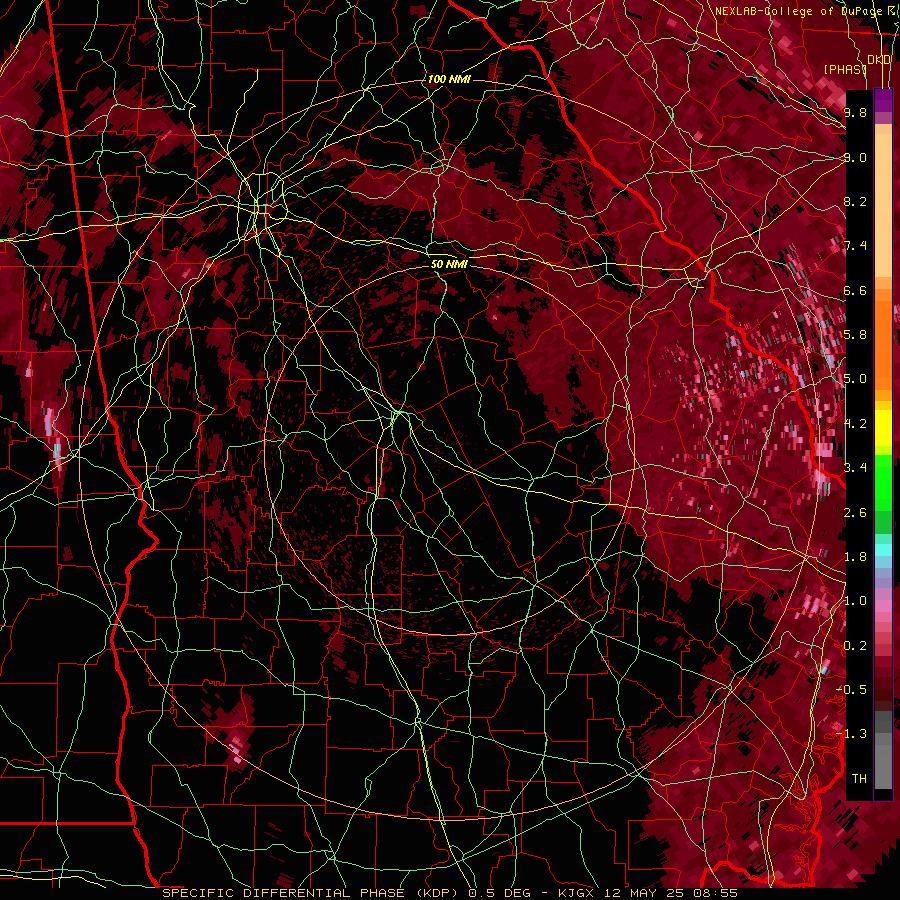Click the TH label on the color scale

tap(859, 779)
